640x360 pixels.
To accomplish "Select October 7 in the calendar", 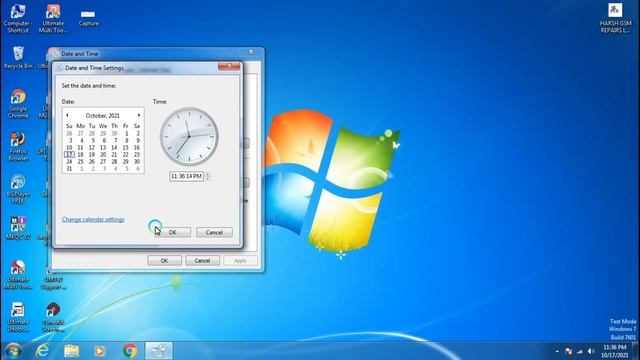I will 115,140.
